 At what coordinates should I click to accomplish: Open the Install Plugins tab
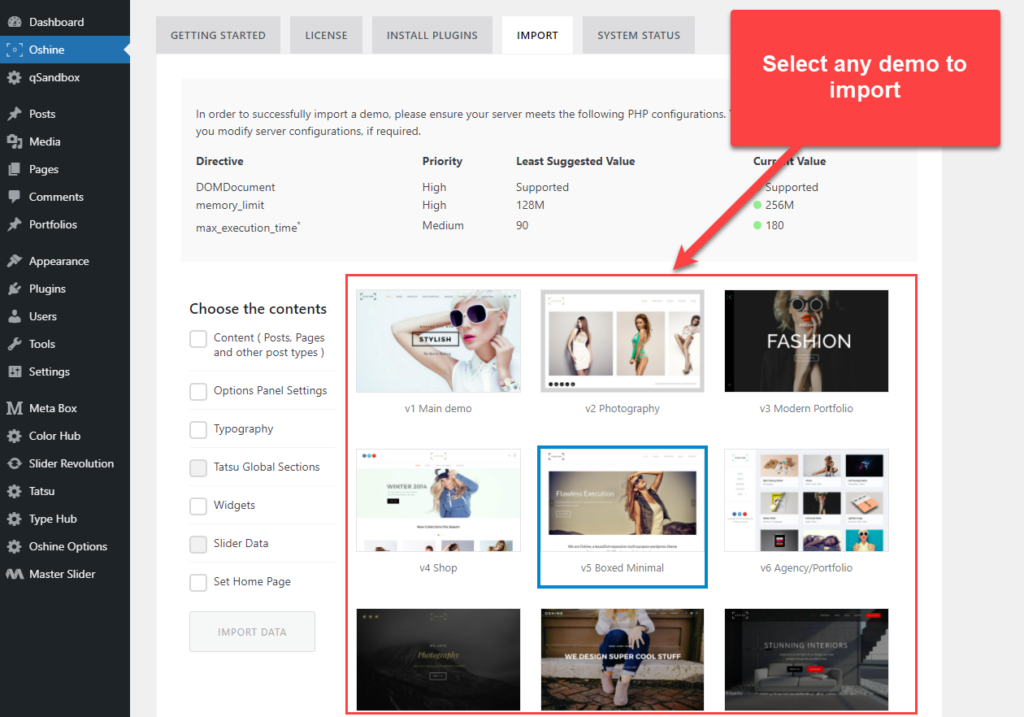[432, 35]
